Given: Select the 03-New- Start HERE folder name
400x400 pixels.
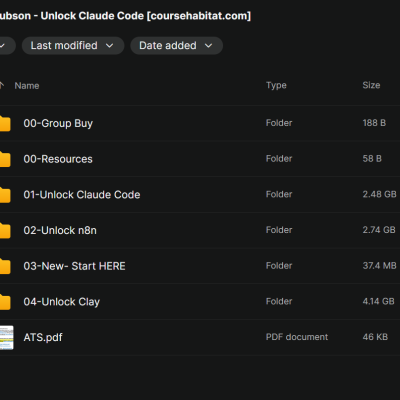Looking at the screenshot, I should tap(74, 266).
